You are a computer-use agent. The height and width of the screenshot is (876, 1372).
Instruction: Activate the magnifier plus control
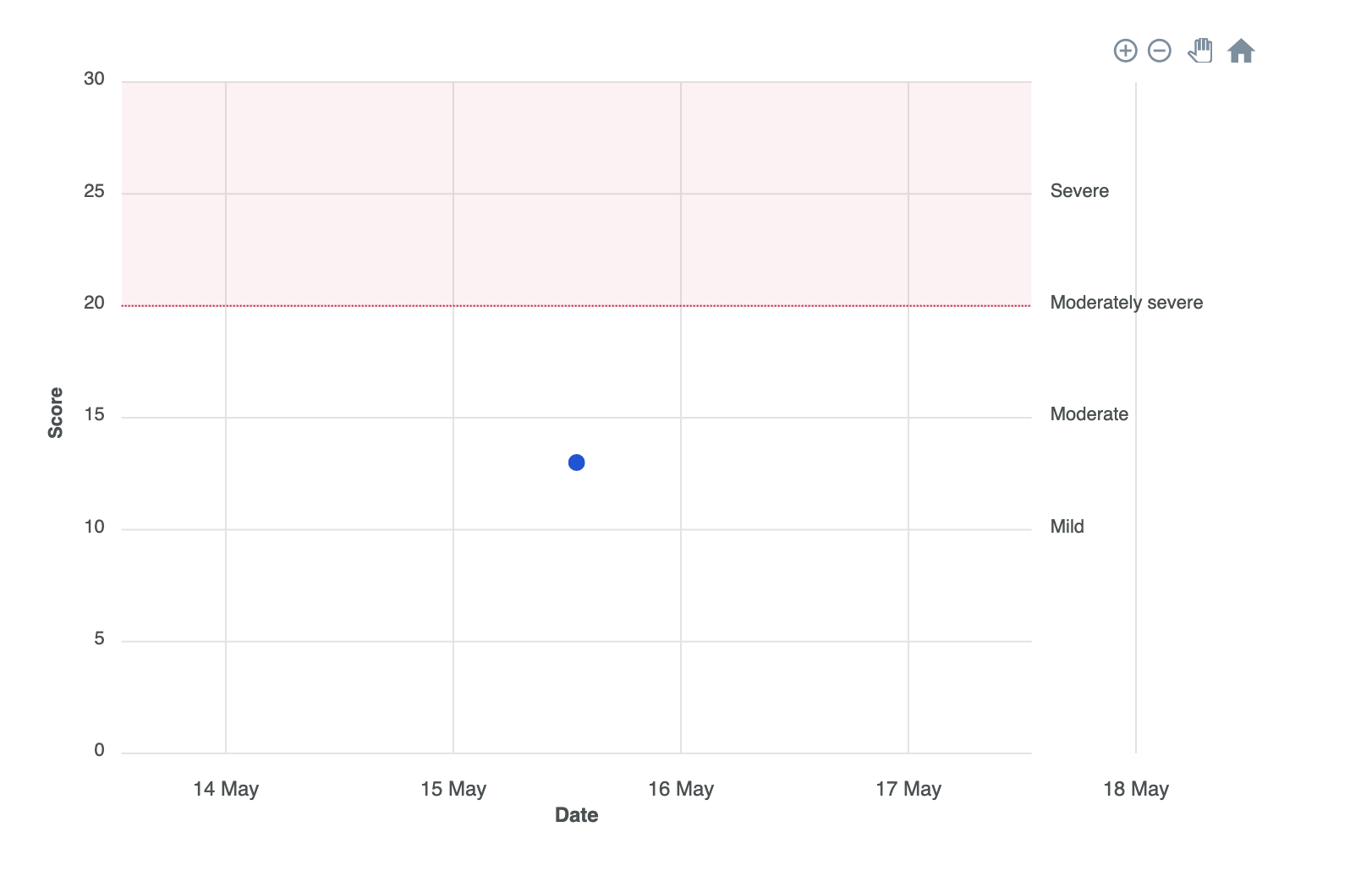(x=1127, y=51)
